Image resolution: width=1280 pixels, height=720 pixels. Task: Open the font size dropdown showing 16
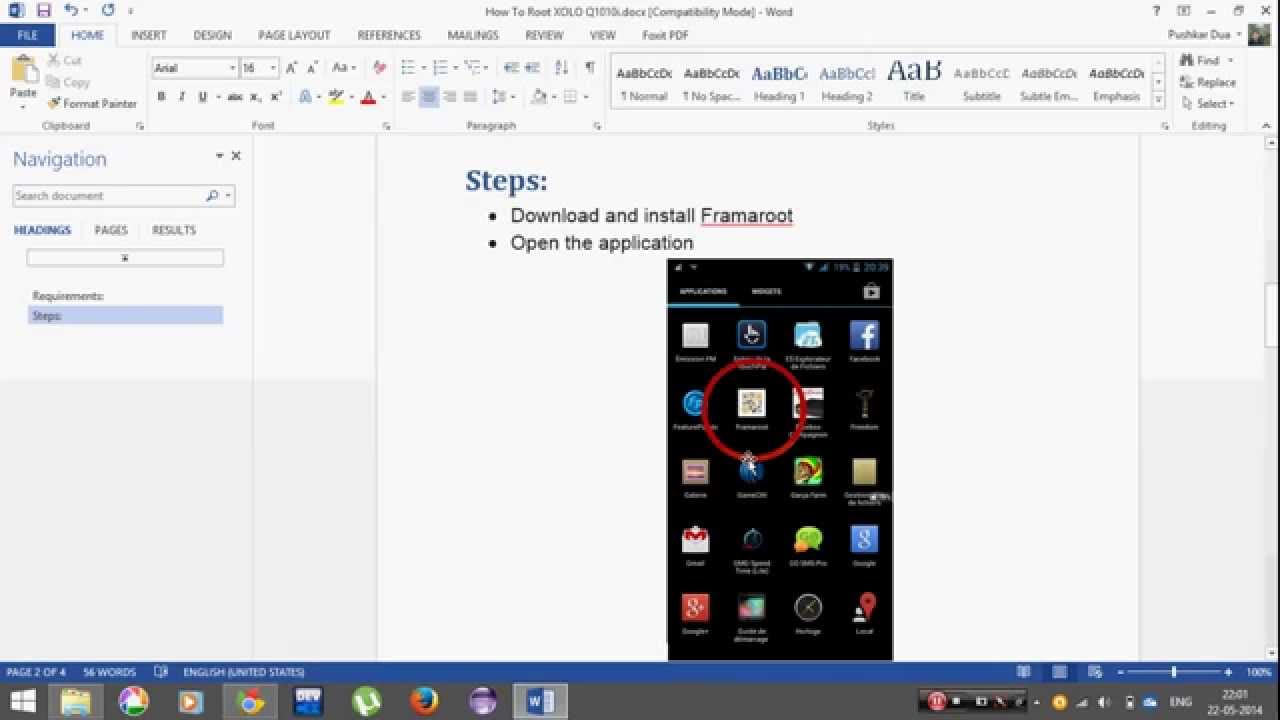tap(273, 68)
